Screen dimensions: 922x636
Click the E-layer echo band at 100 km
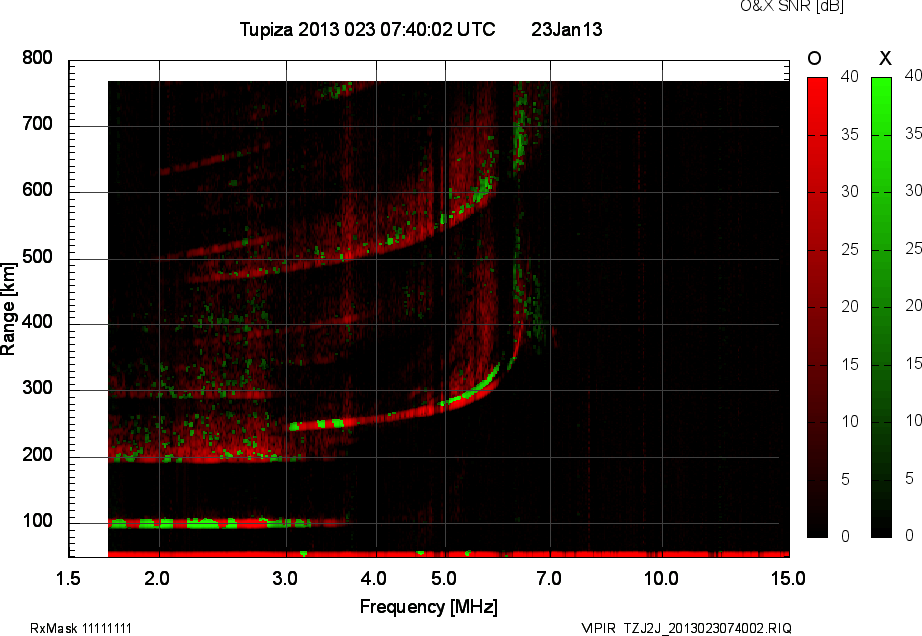coord(226,523)
